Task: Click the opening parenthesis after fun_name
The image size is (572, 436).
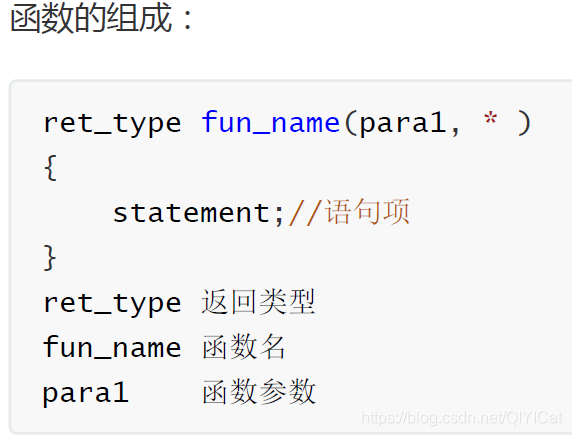Action: pyautogui.click(x=350, y=123)
